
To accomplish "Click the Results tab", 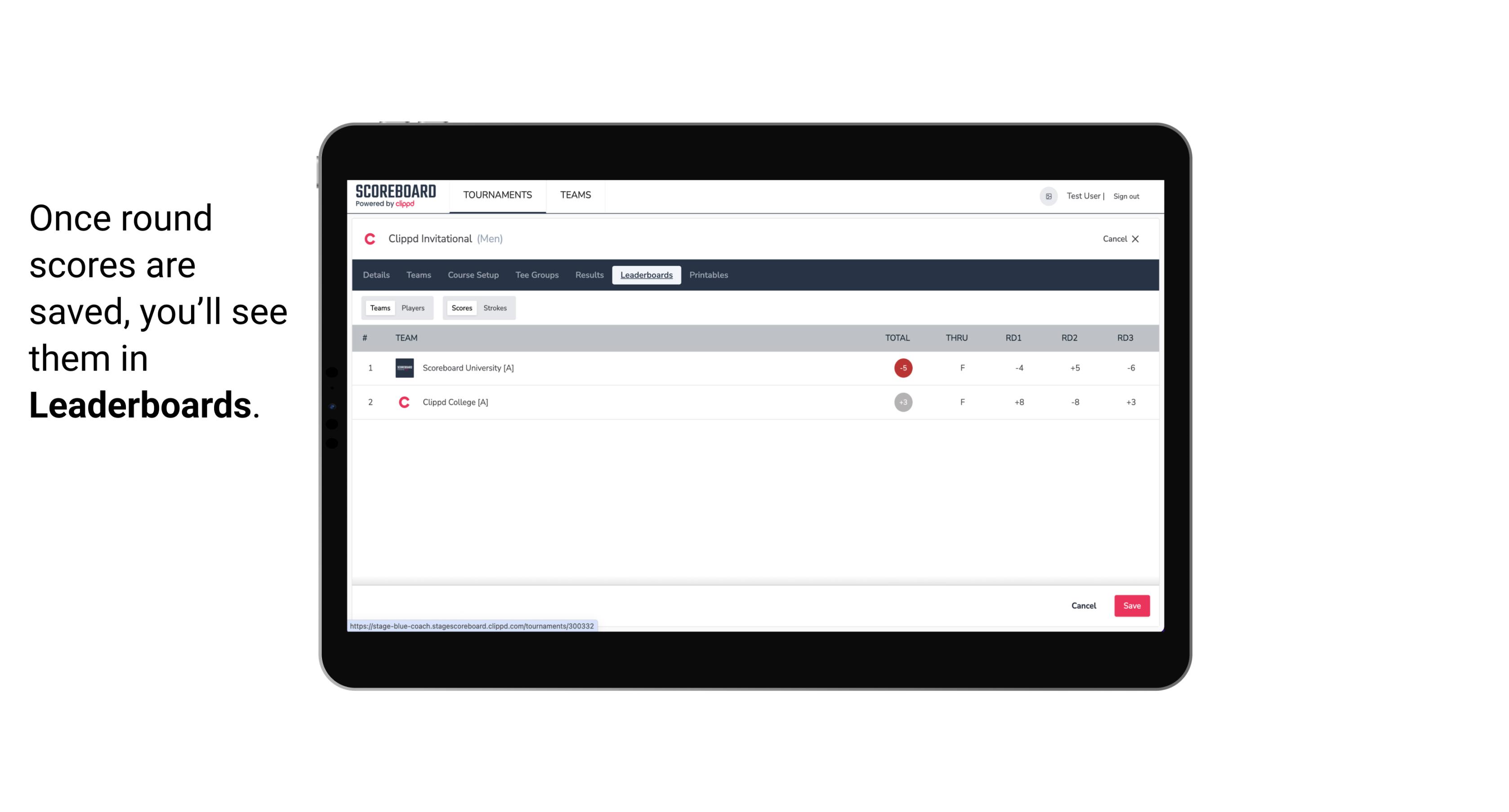I will point(589,275).
